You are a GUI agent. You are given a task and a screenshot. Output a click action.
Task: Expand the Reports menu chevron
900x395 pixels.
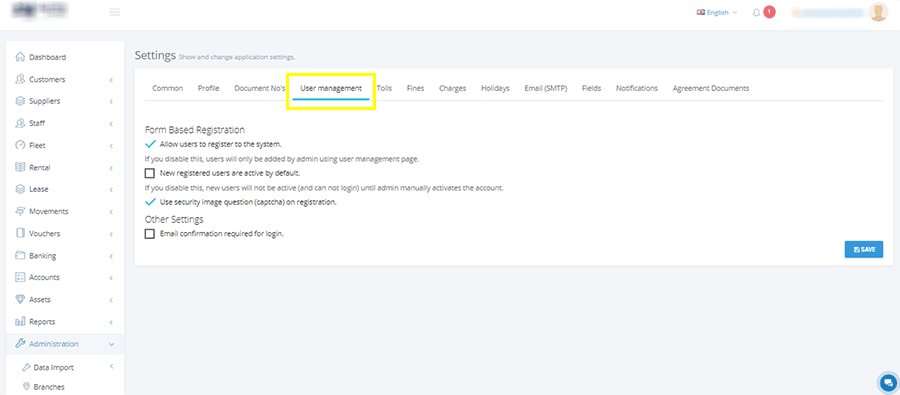[111, 322]
